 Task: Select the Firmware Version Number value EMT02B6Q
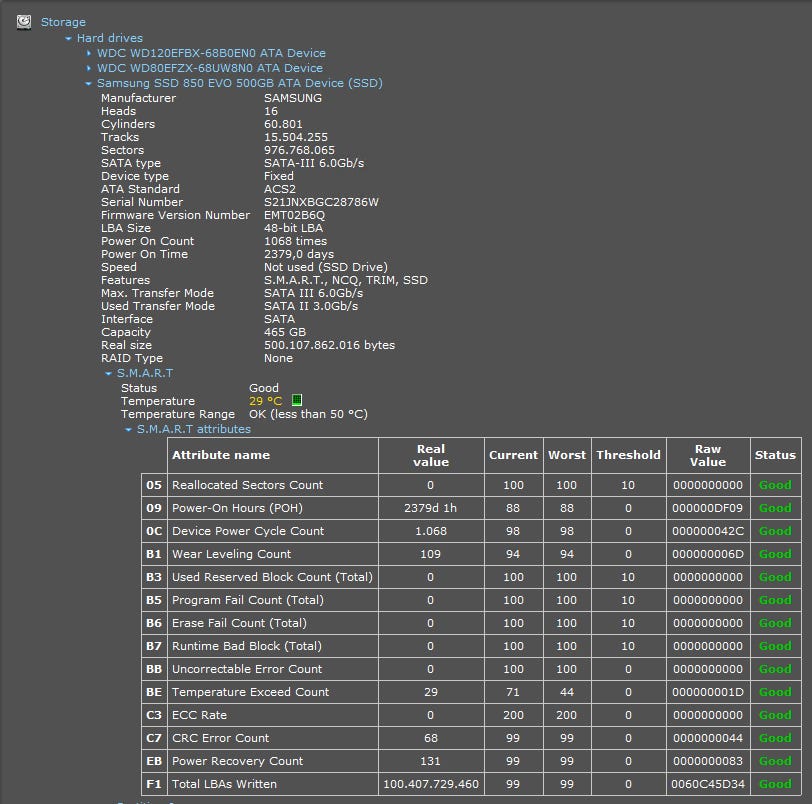click(294, 215)
